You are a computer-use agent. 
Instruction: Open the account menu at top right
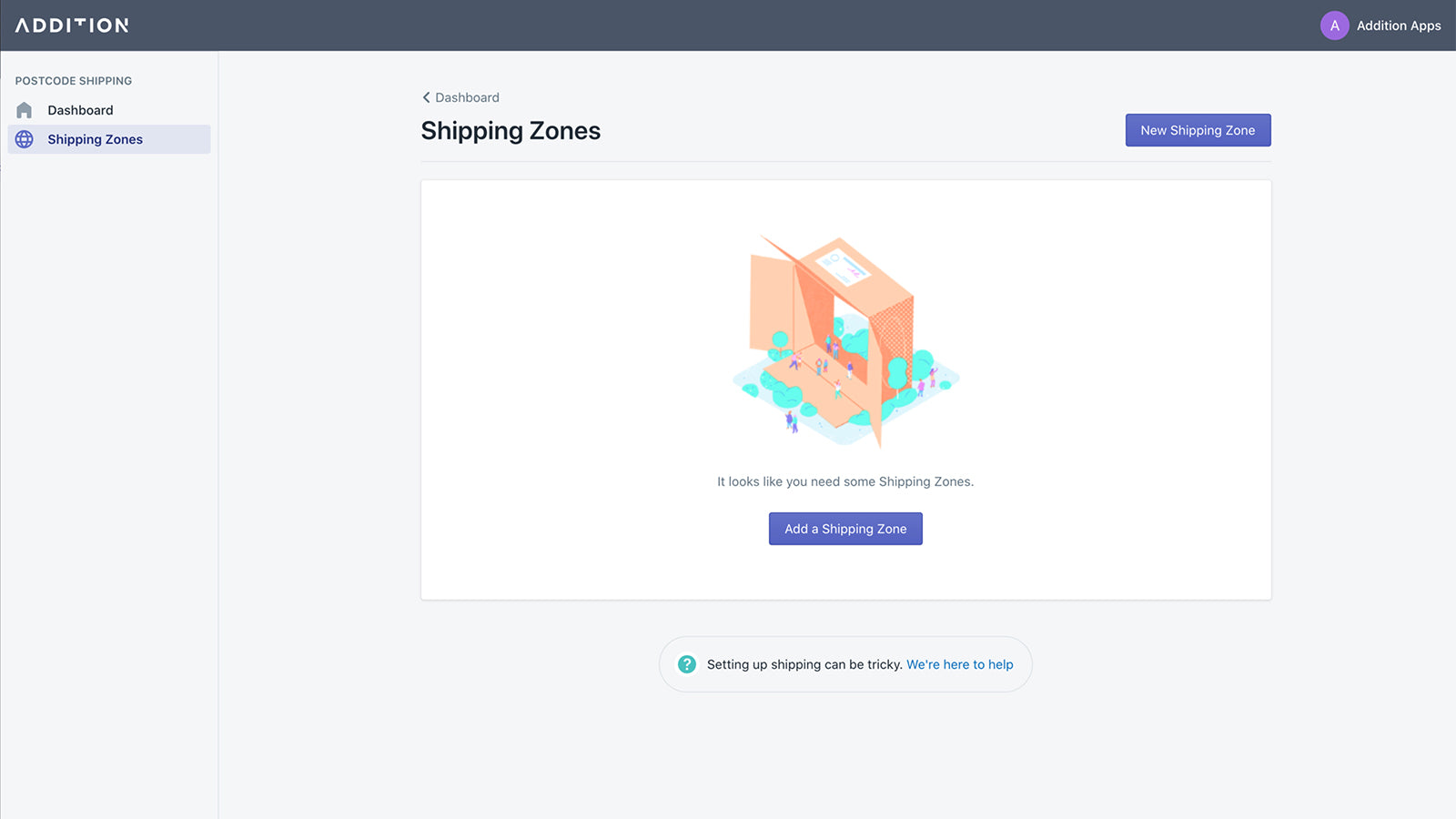click(x=1380, y=25)
